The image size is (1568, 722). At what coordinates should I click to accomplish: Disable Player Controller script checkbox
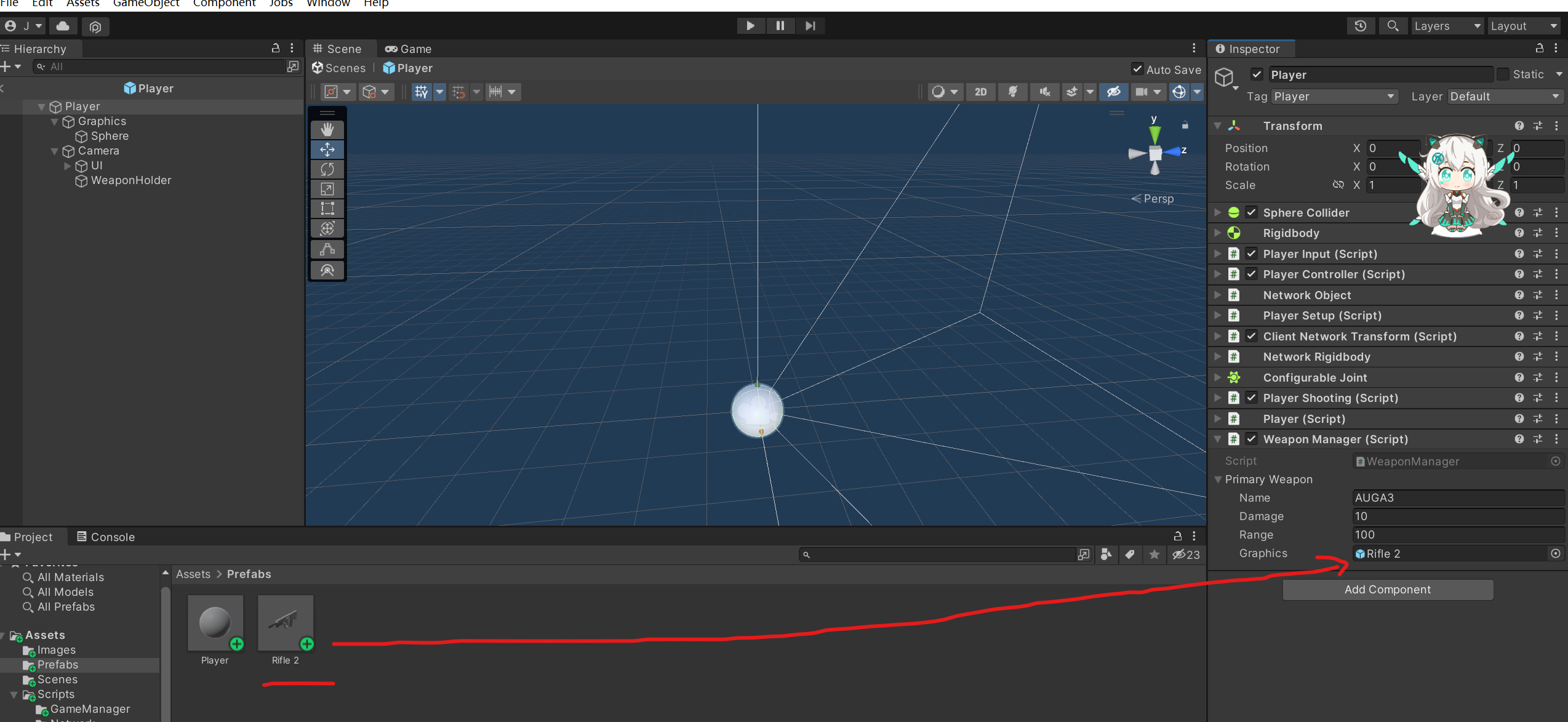pyautogui.click(x=1252, y=274)
